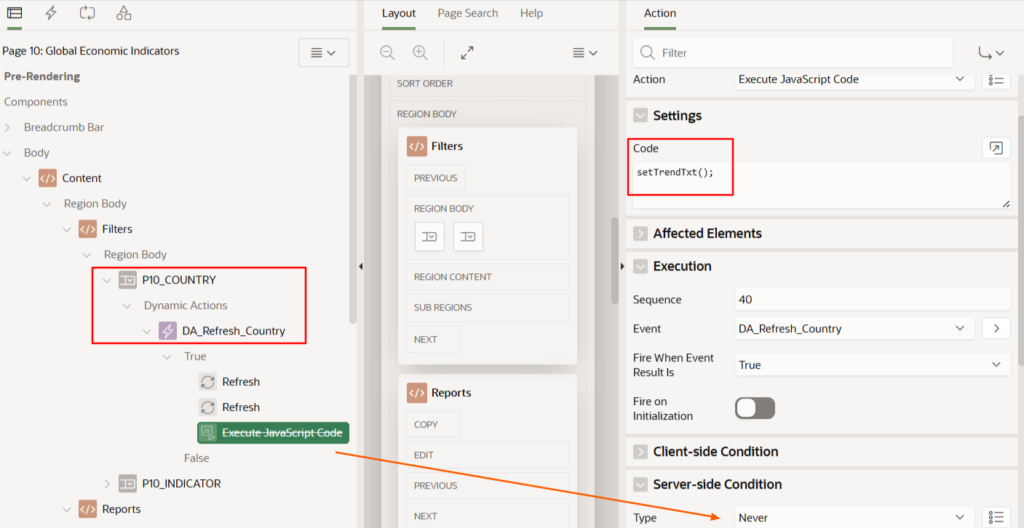The width and height of the screenshot is (1024, 528).
Task: Open the code editor popup for Code
Action: (x=996, y=148)
